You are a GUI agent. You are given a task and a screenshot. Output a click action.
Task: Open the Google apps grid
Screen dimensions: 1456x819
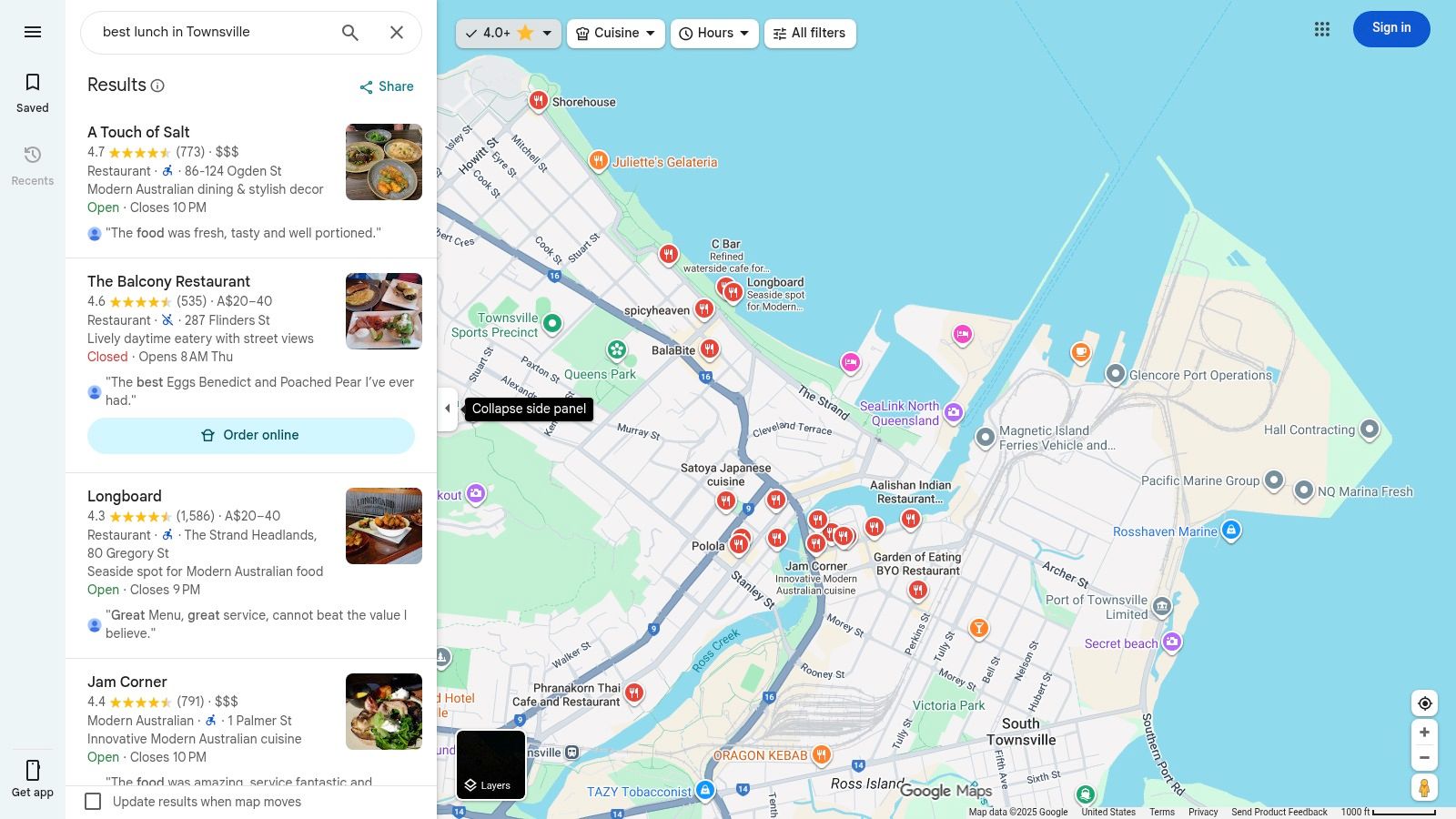1322,29
